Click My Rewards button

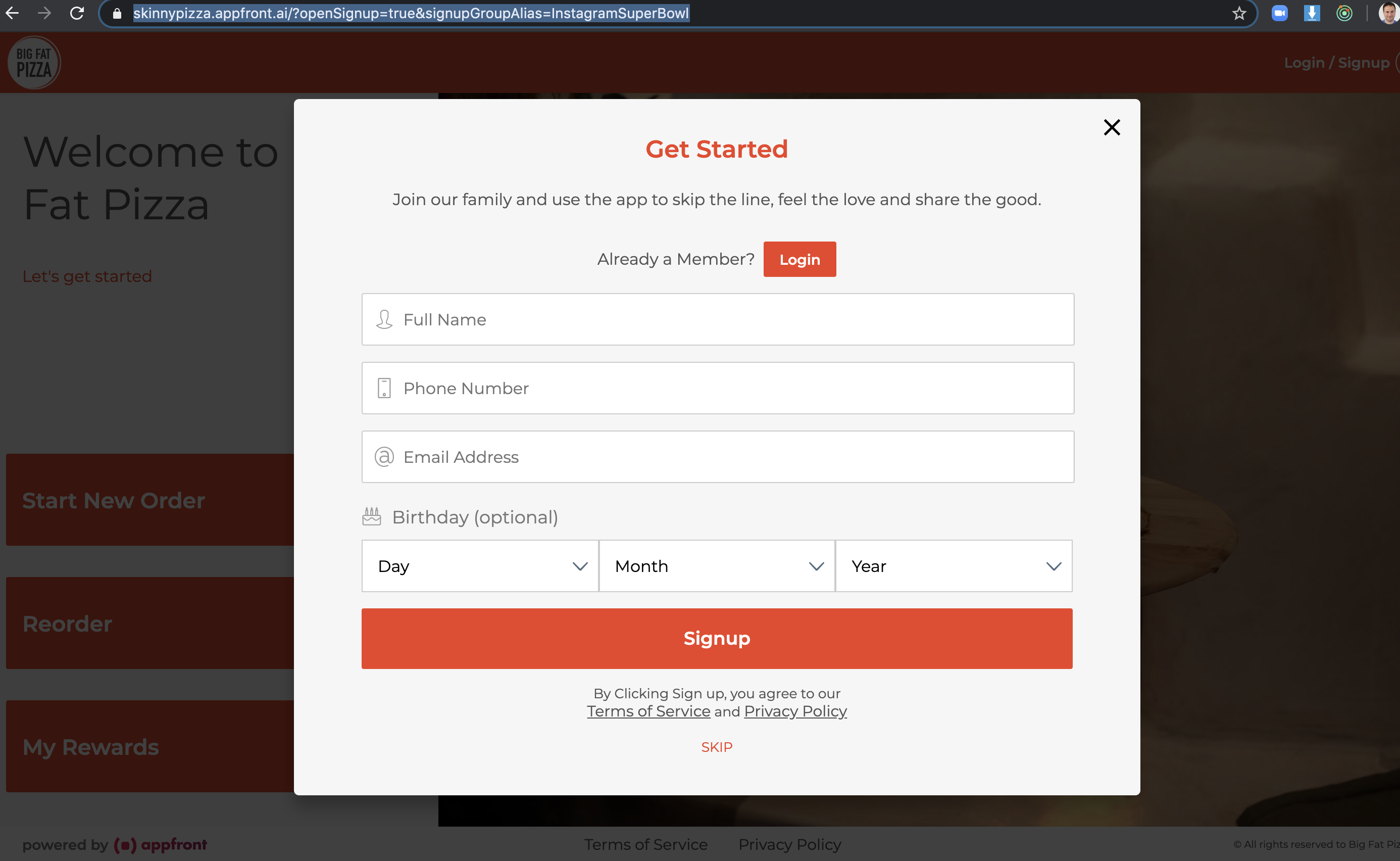point(150,746)
